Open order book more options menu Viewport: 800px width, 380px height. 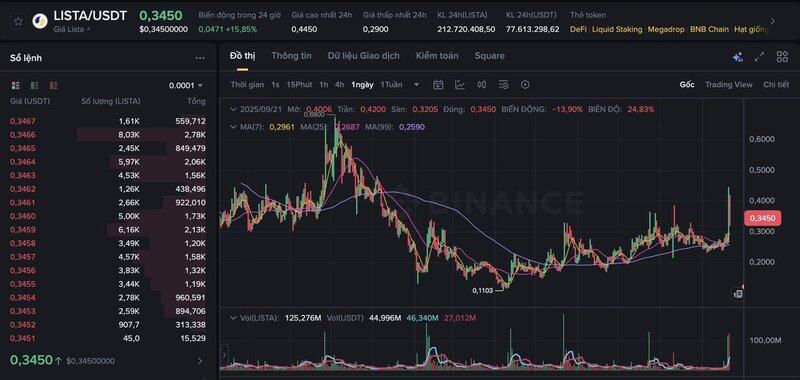[x=200, y=58]
